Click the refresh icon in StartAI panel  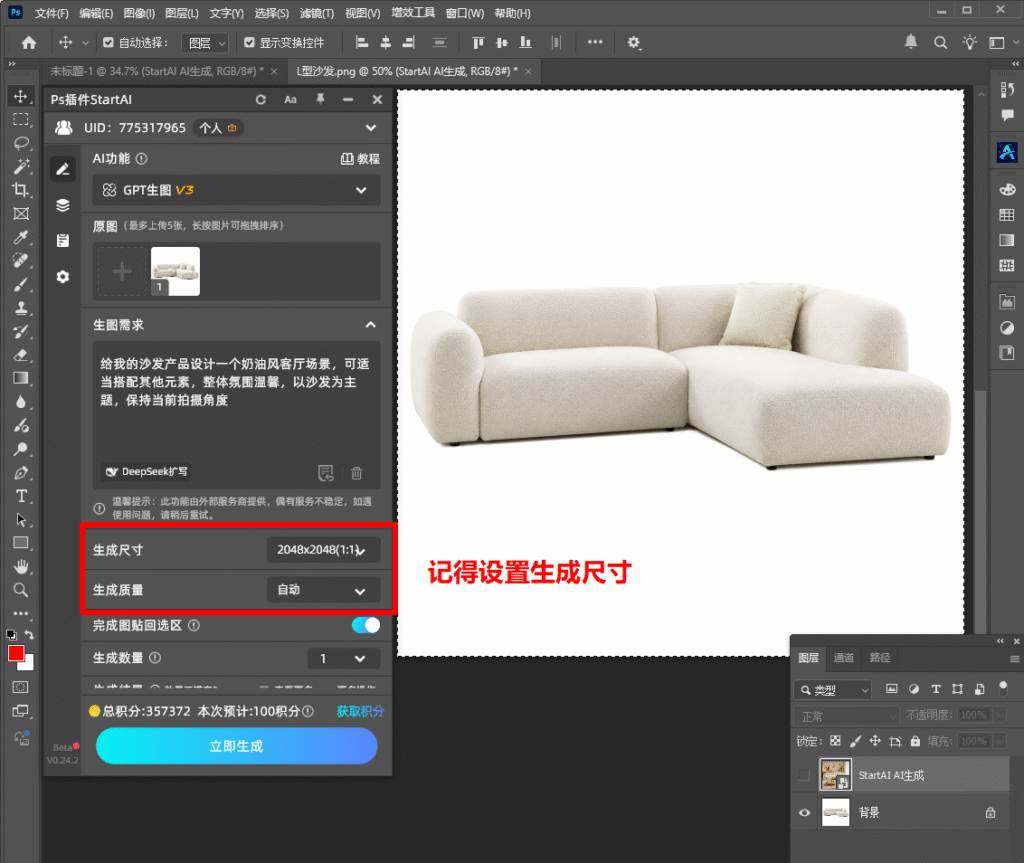(261, 99)
